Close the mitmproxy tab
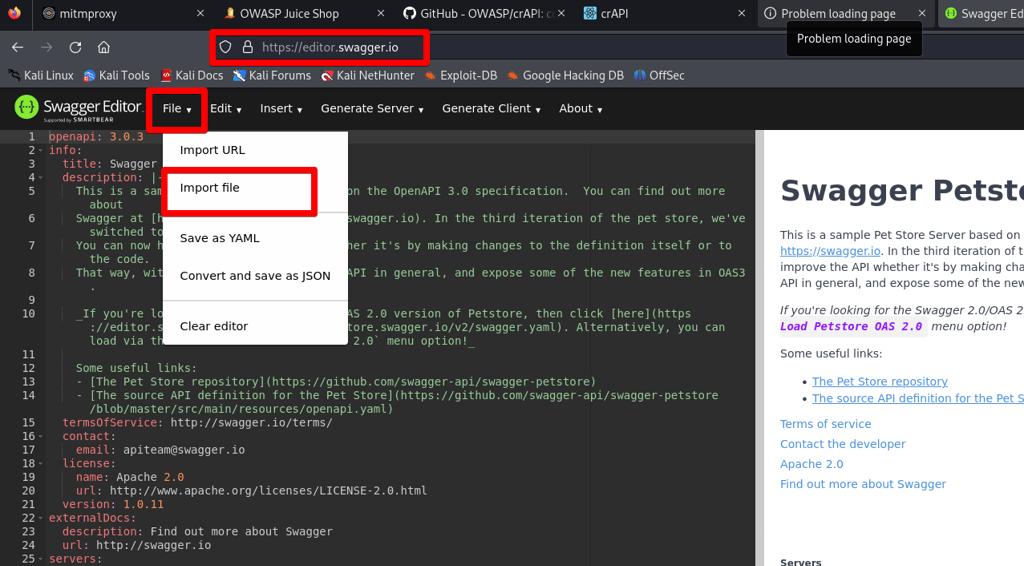Image resolution: width=1024 pixels, height=566 pixels. click(x=200, y=13)
